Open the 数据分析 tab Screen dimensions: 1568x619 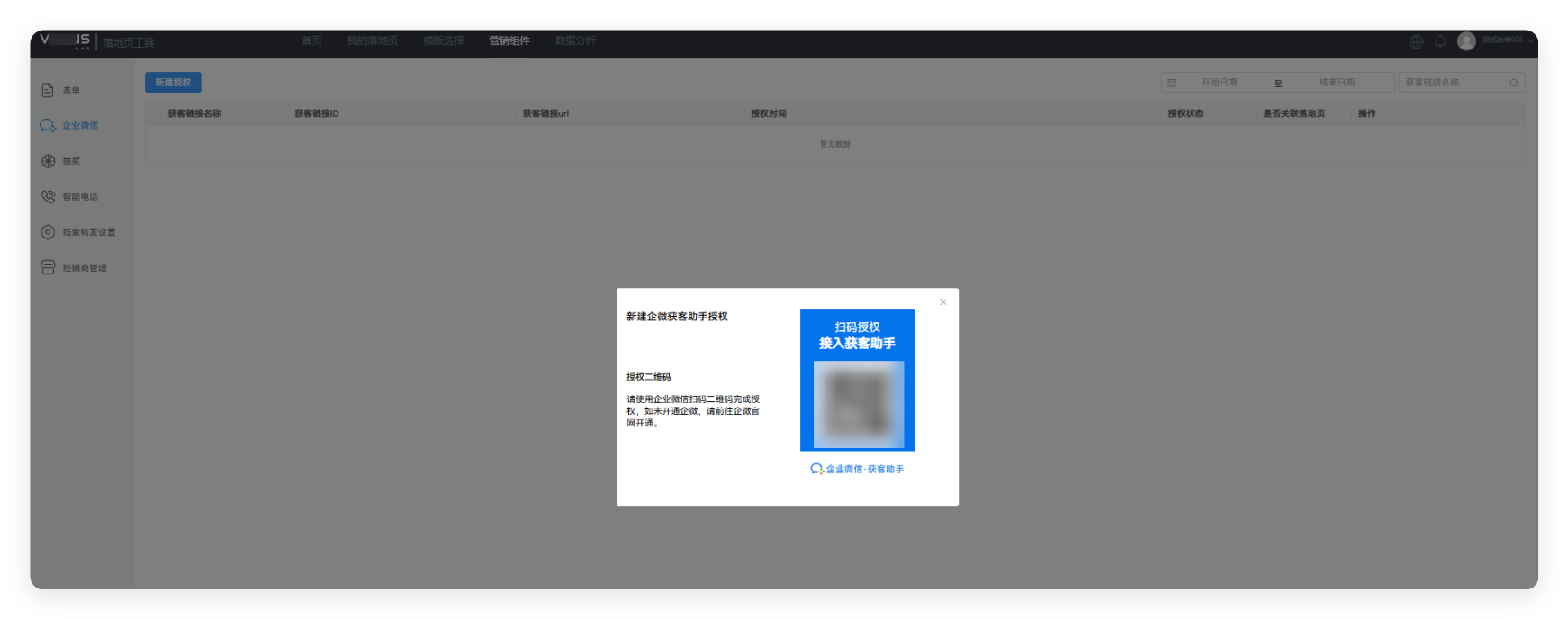coord(575,41)
